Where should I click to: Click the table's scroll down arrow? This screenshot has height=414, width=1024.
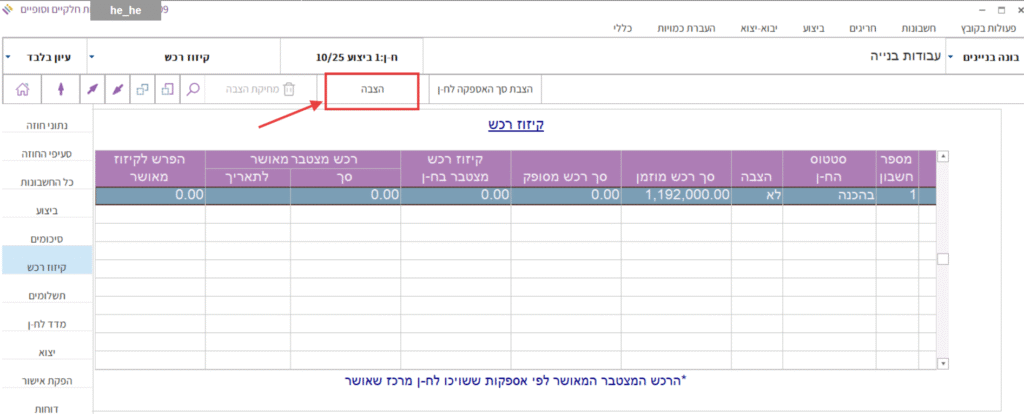[x=941, y=363]
